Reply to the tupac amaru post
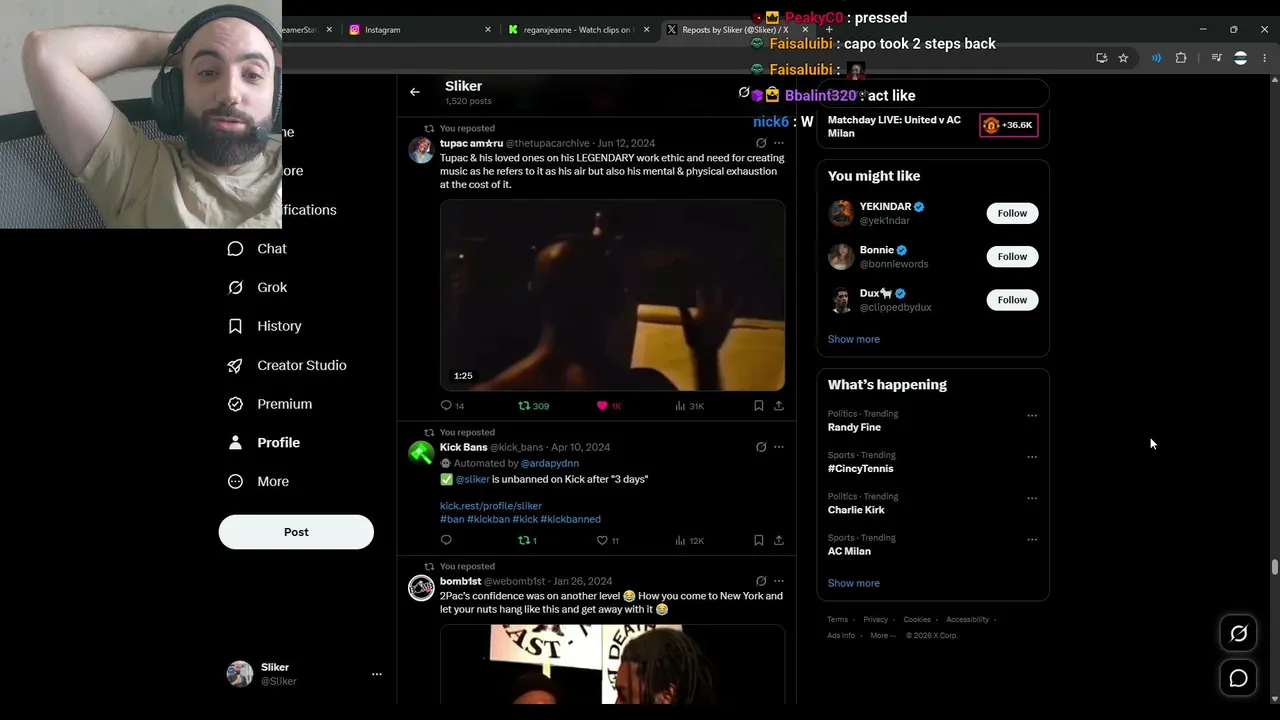The height and width of the screenshot is (720, 1280). (446, 405)
